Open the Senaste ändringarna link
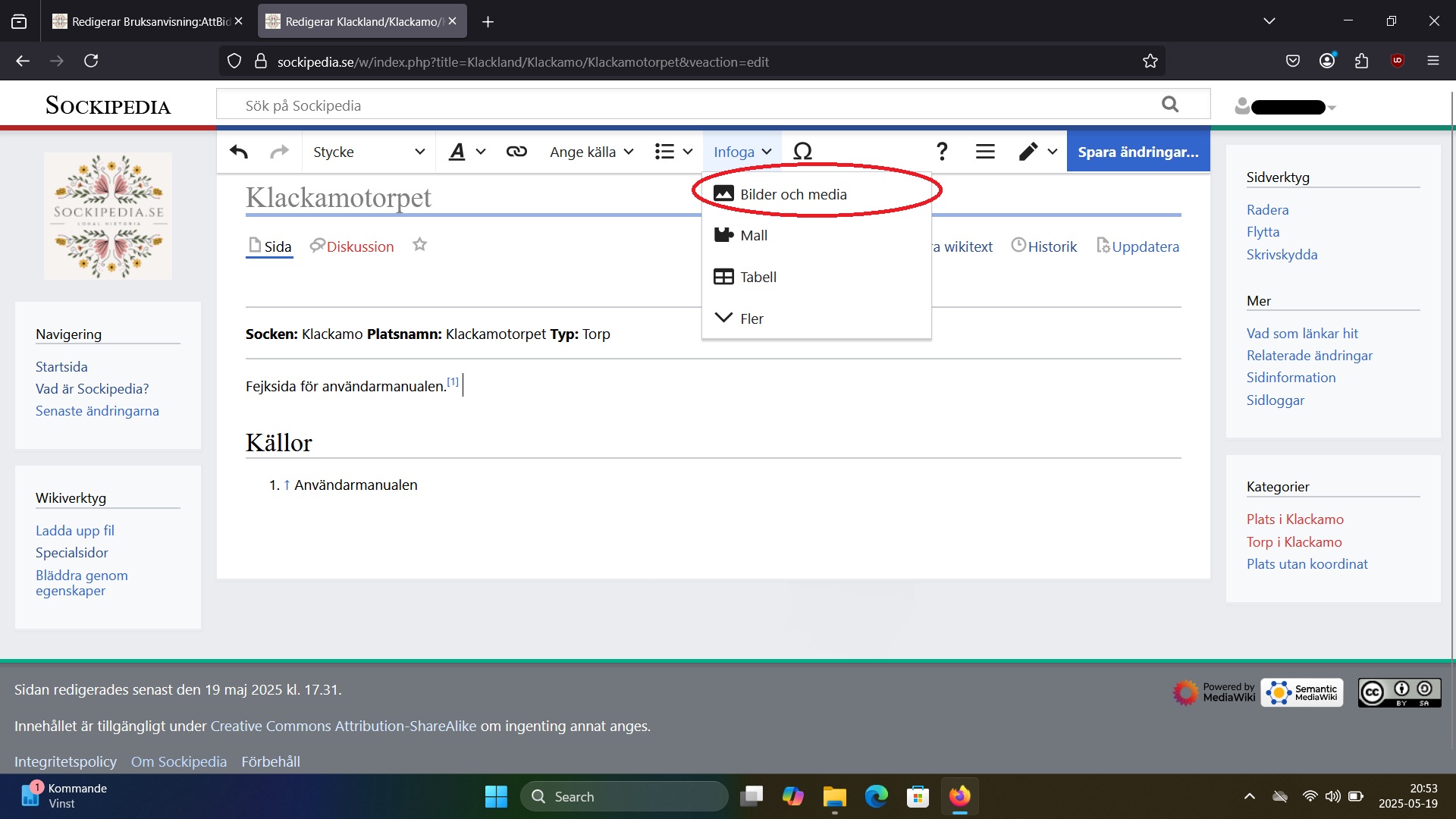The width and height of the screenshot is (1456, 819). coord(97,411)
